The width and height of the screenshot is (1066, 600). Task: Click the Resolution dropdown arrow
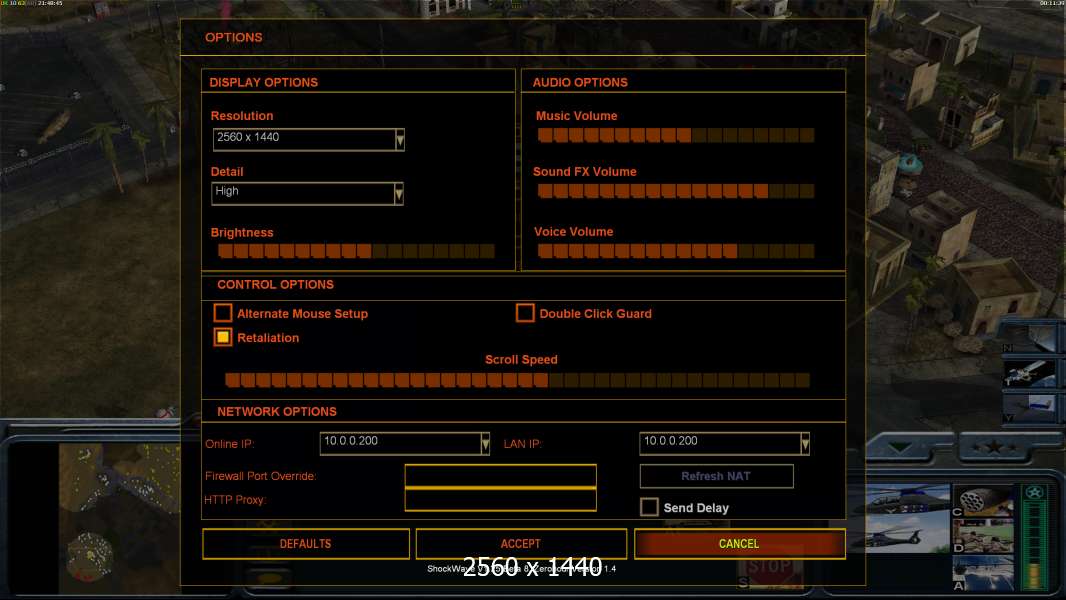(x=400, y=139)
